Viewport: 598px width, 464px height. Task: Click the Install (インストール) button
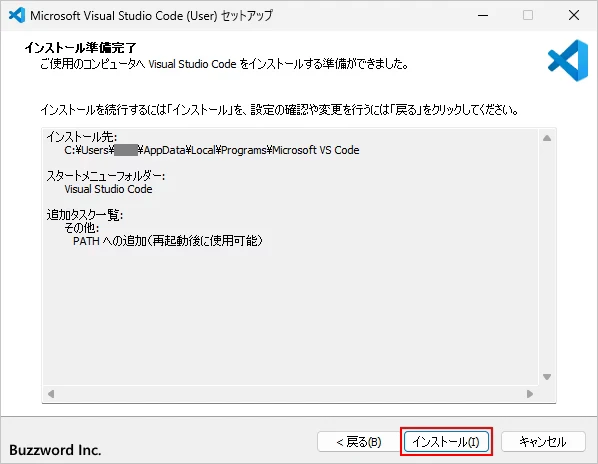pyautogui.click(x=446, y=442)
